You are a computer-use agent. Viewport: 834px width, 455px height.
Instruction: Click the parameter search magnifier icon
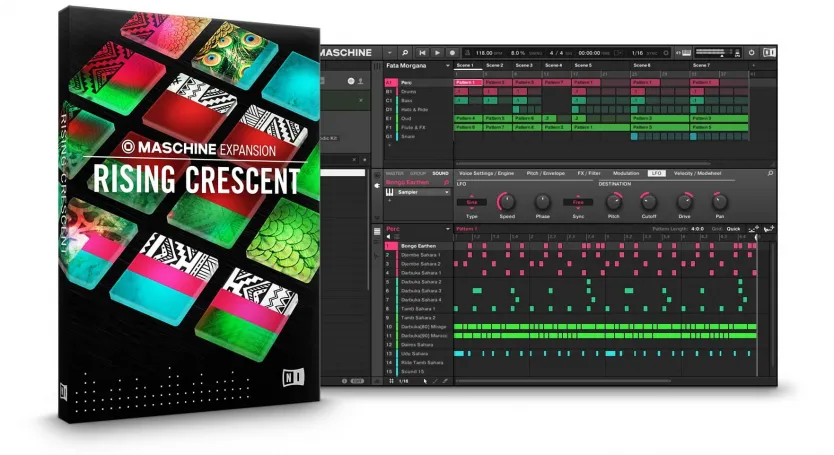(x=770, y=173)
